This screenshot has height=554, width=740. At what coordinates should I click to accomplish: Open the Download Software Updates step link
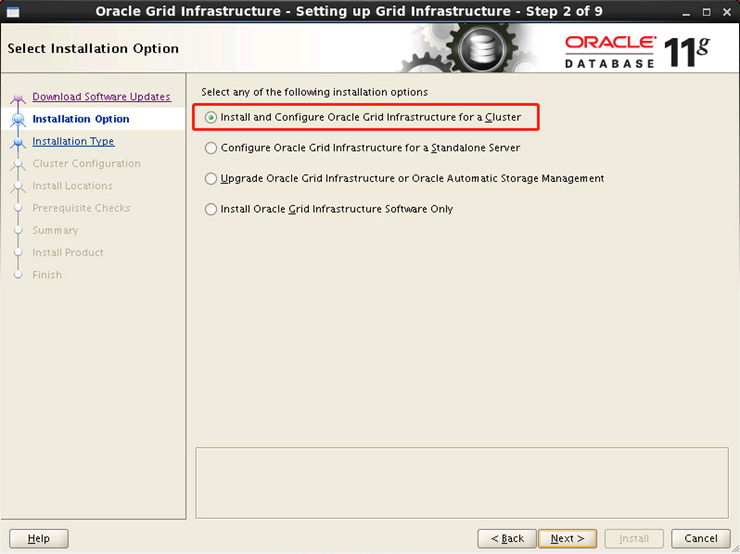101,97
